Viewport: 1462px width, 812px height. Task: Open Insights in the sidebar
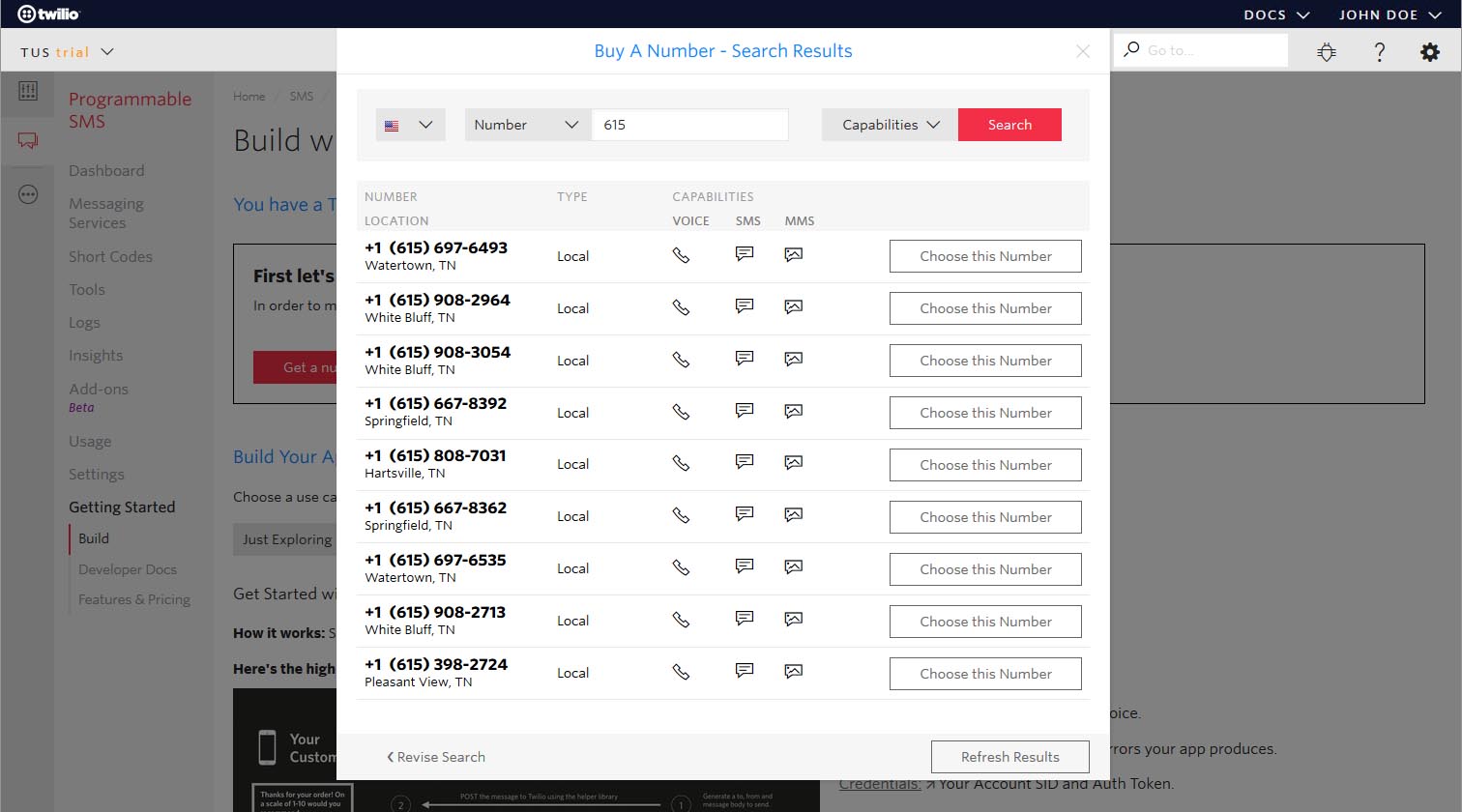(96, 356)
